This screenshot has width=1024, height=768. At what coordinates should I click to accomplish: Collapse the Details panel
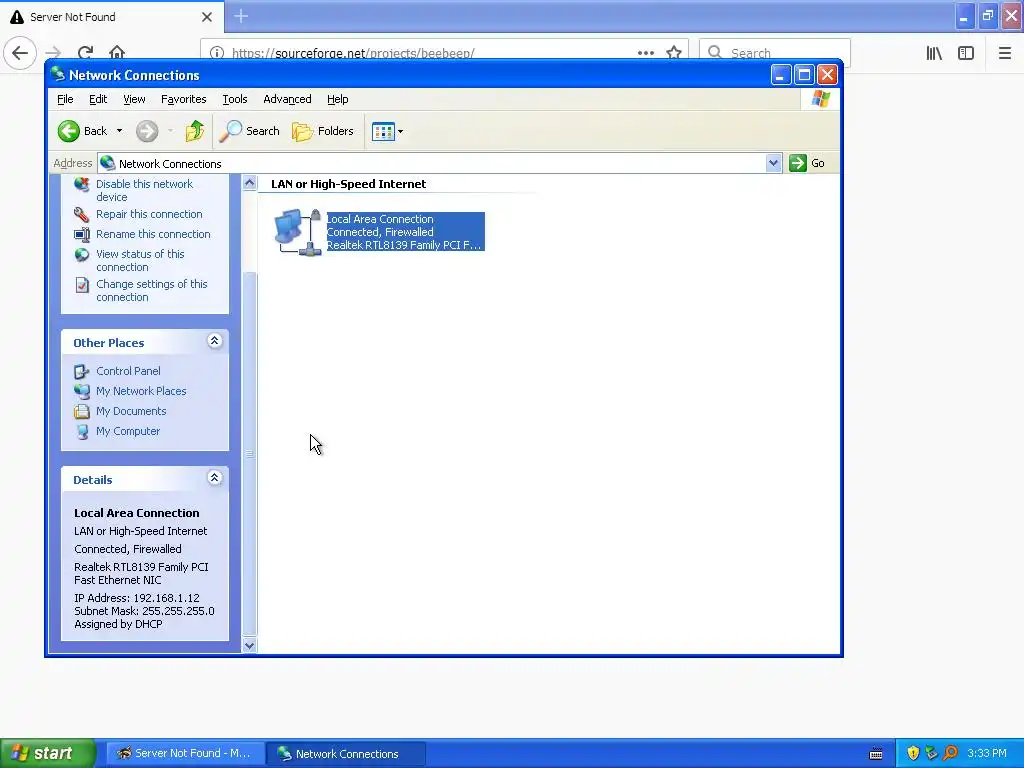(214, 478)
